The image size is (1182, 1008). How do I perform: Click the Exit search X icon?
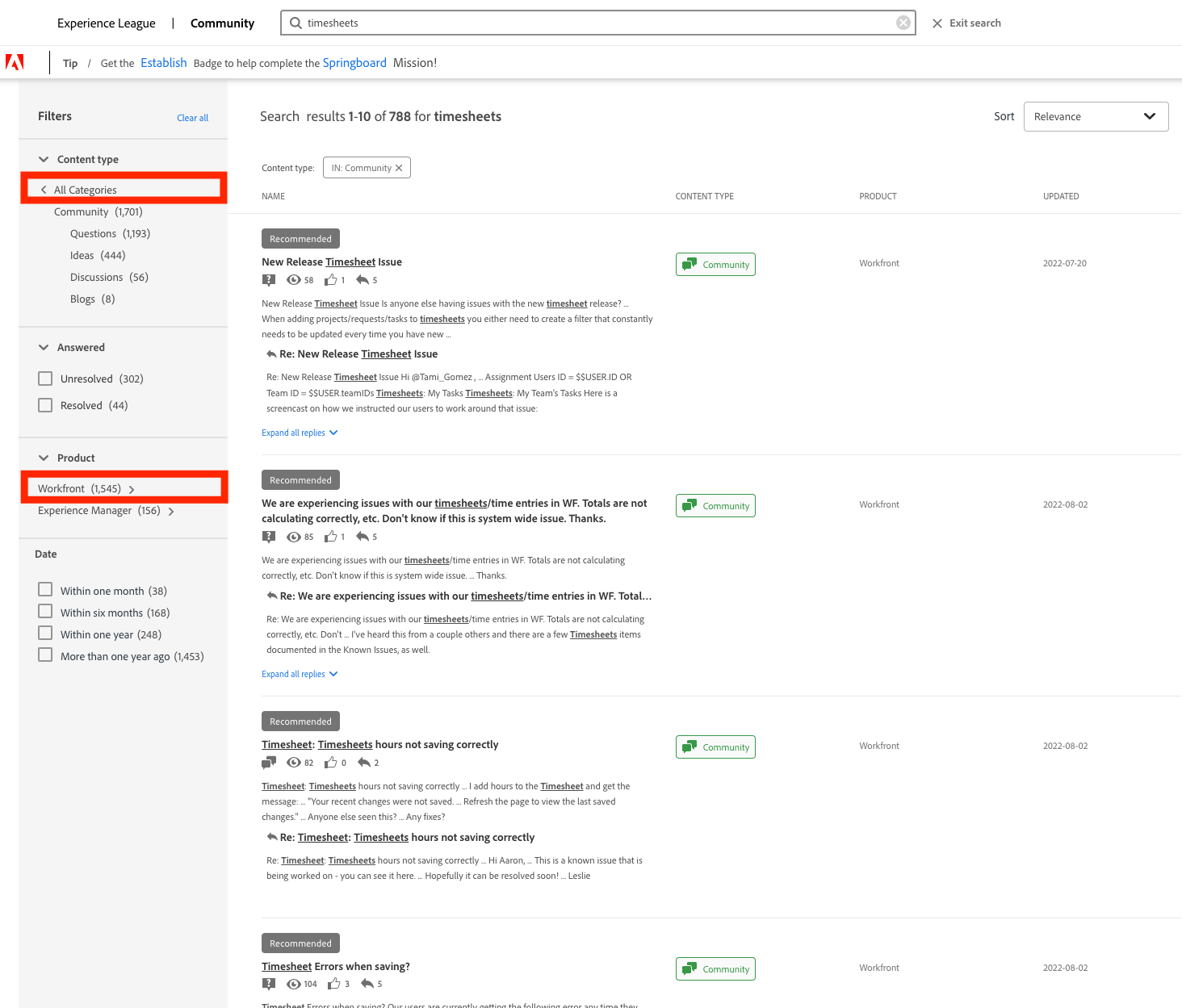tap(937, 23)
